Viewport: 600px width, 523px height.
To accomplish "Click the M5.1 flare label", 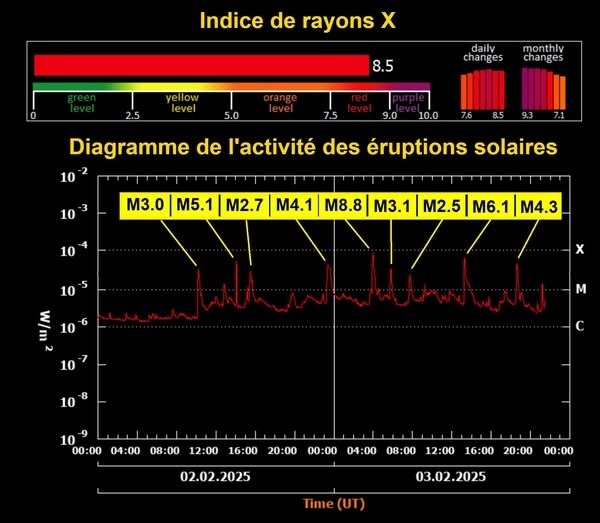I will tap(195, 206).
